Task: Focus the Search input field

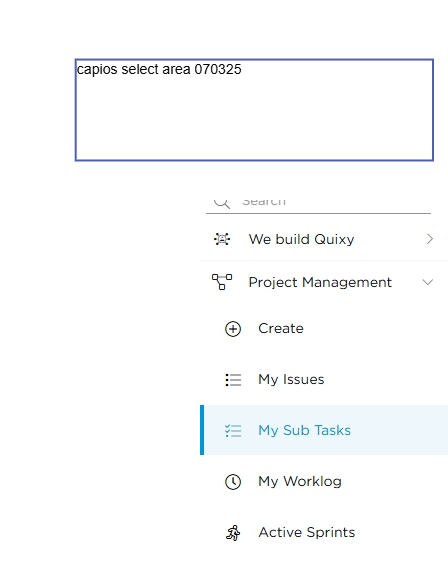Action: click(318, 204)
